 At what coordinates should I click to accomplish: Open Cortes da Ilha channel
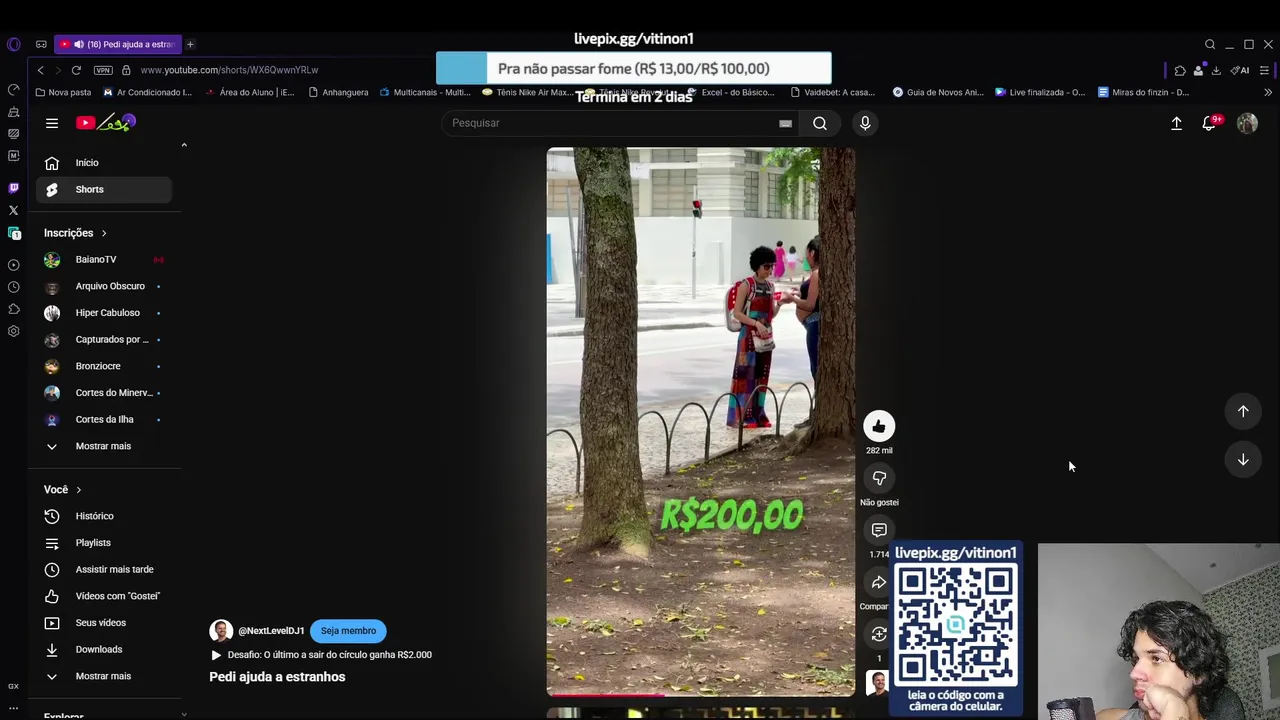point(104,420)
